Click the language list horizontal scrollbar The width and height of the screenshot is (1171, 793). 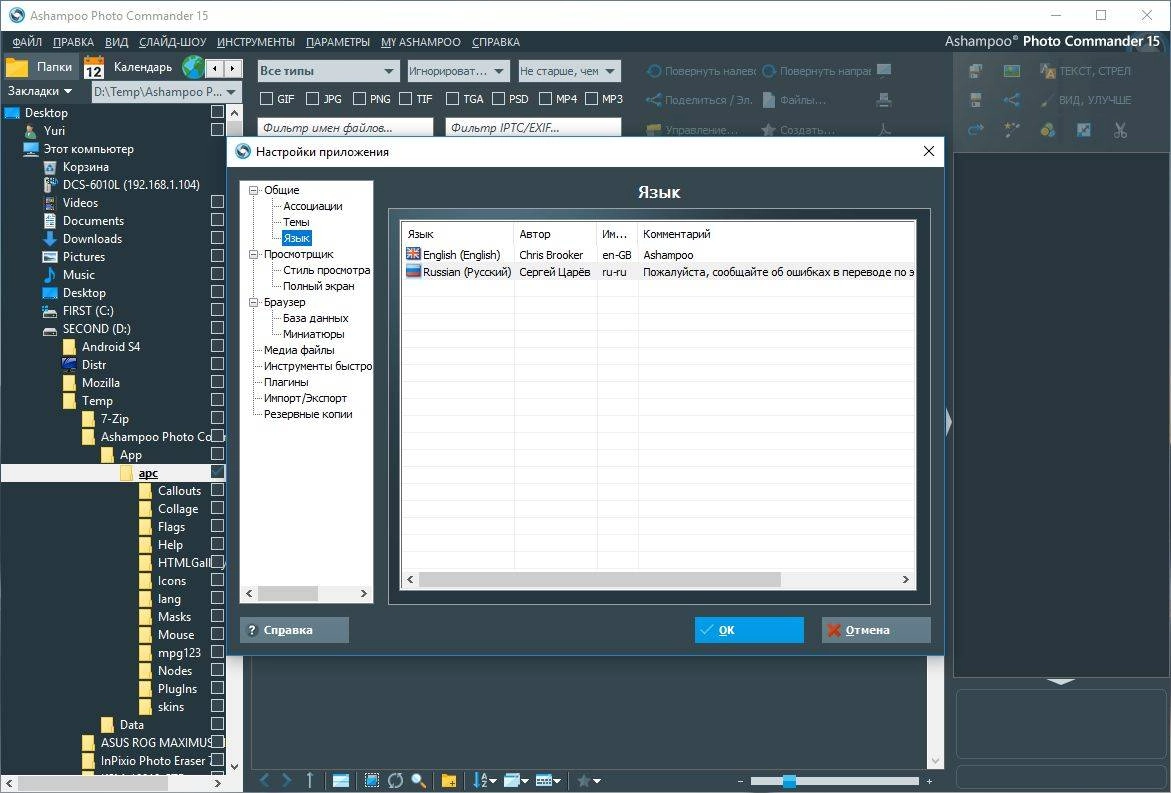click(658, 579)
